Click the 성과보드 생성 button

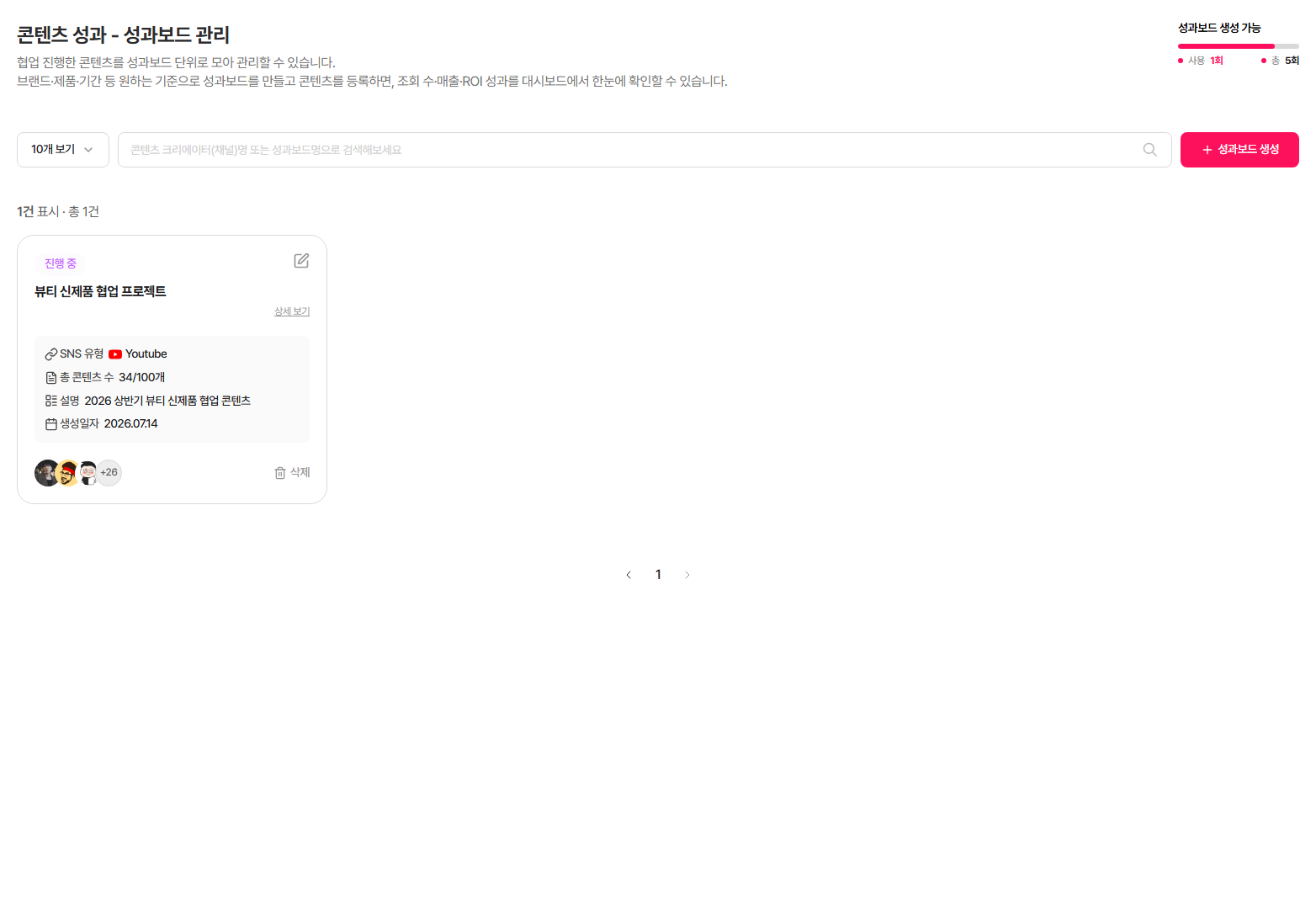[1239, 150]
